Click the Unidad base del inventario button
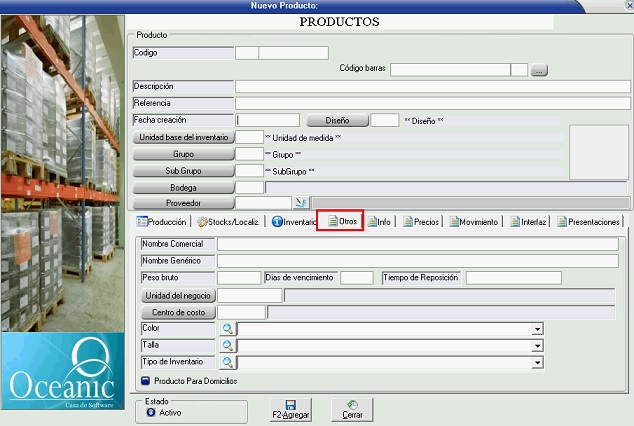The image size is (634, 426). (184, 137)
